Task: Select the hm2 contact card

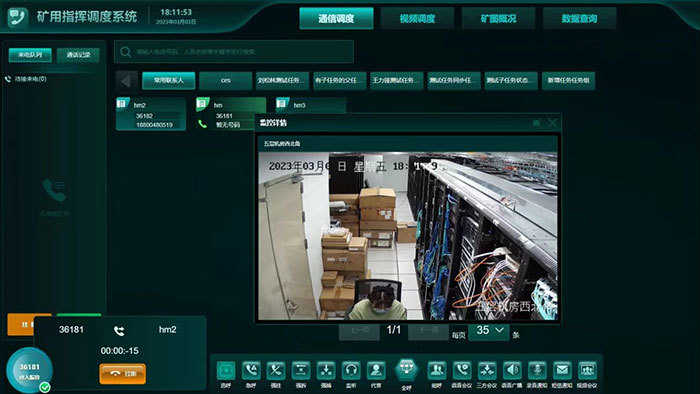Action: (x=151, y=114)
